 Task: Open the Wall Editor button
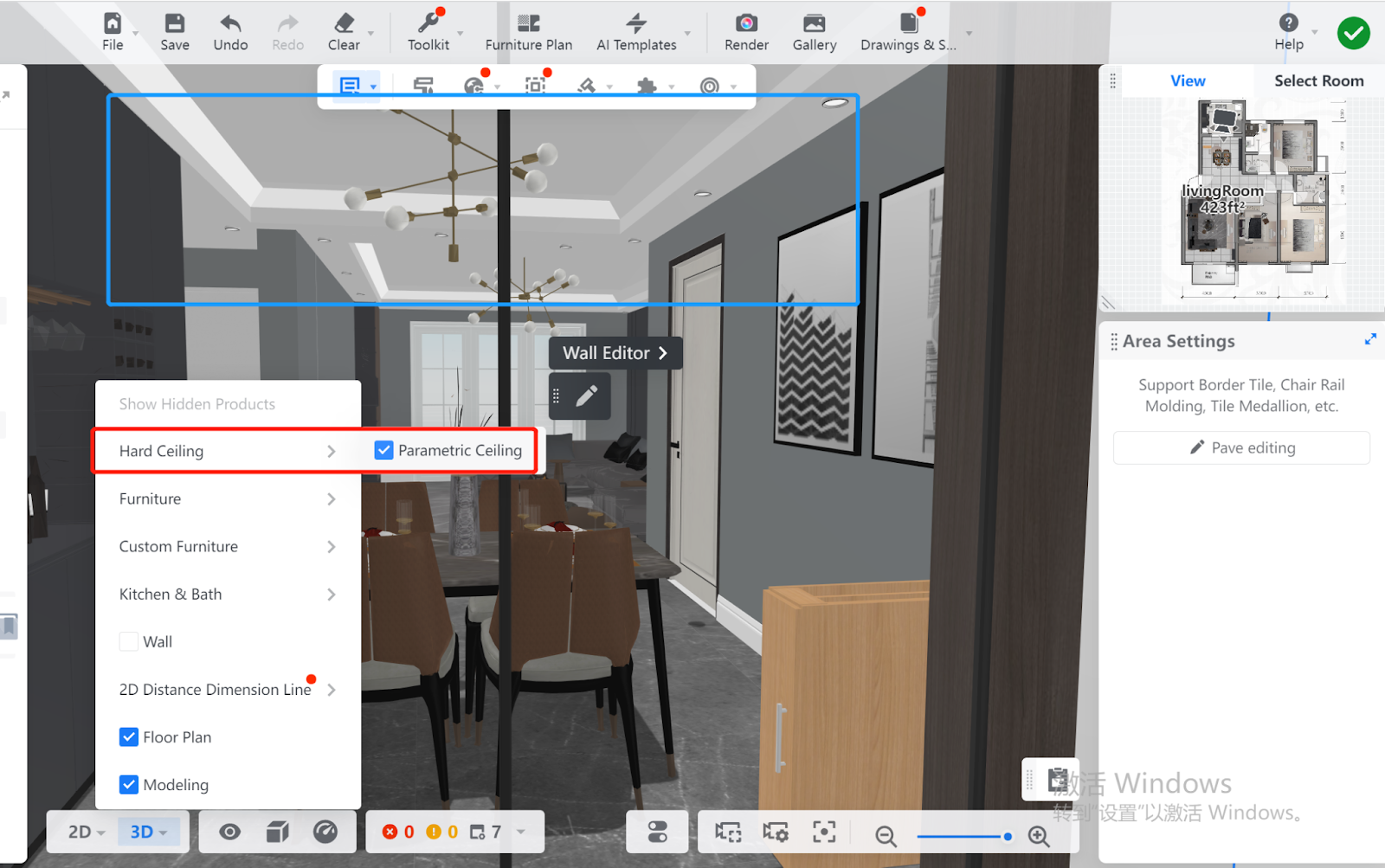point(615,353)
